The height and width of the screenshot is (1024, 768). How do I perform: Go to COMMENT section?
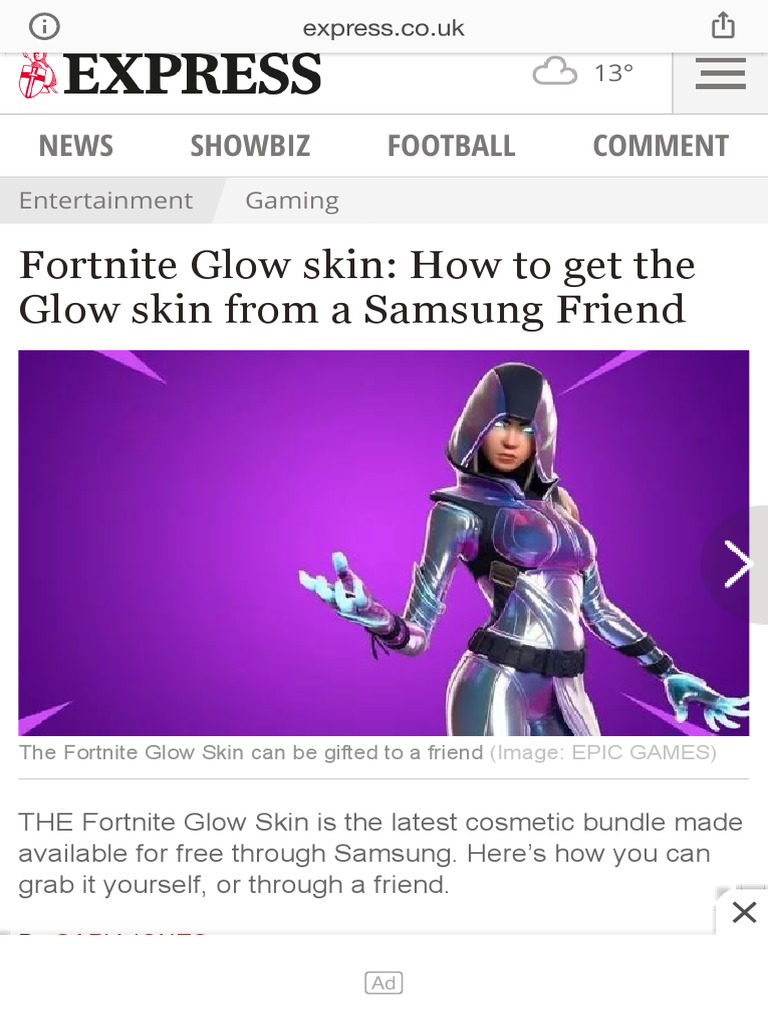pyautogui.click(x=660, y=146)
